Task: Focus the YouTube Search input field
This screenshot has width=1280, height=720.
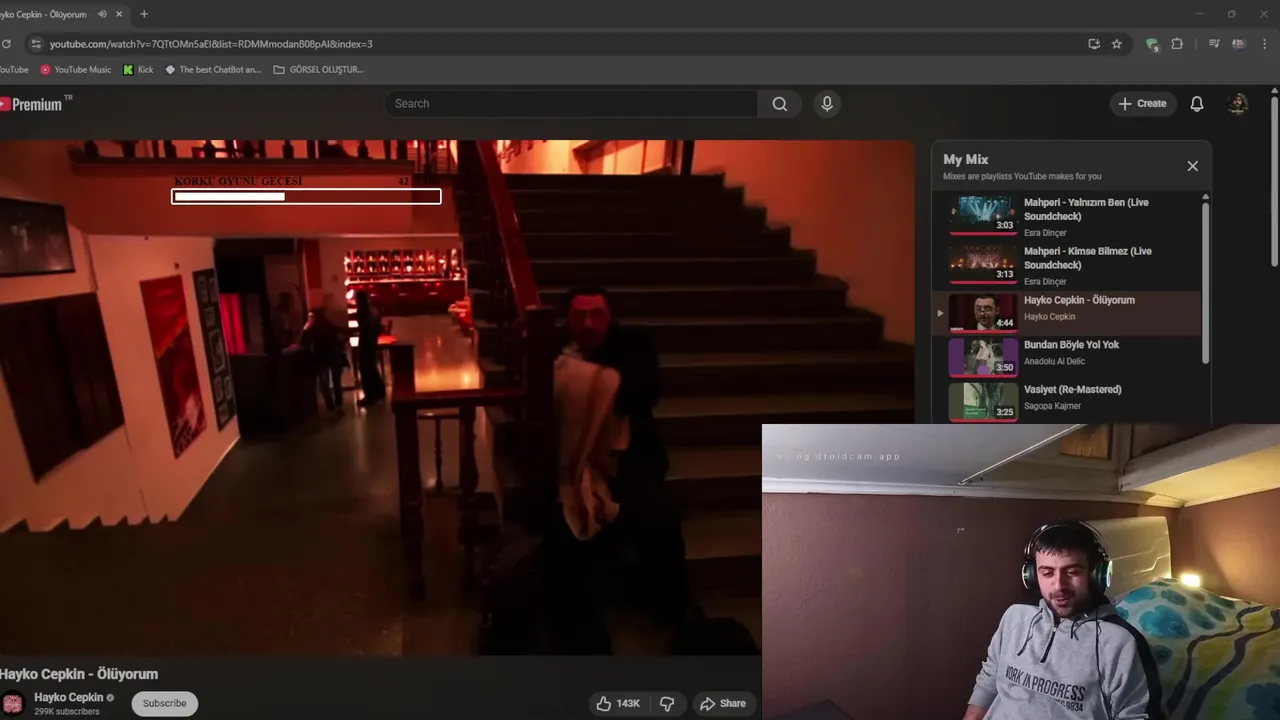Action: [571, 104]
